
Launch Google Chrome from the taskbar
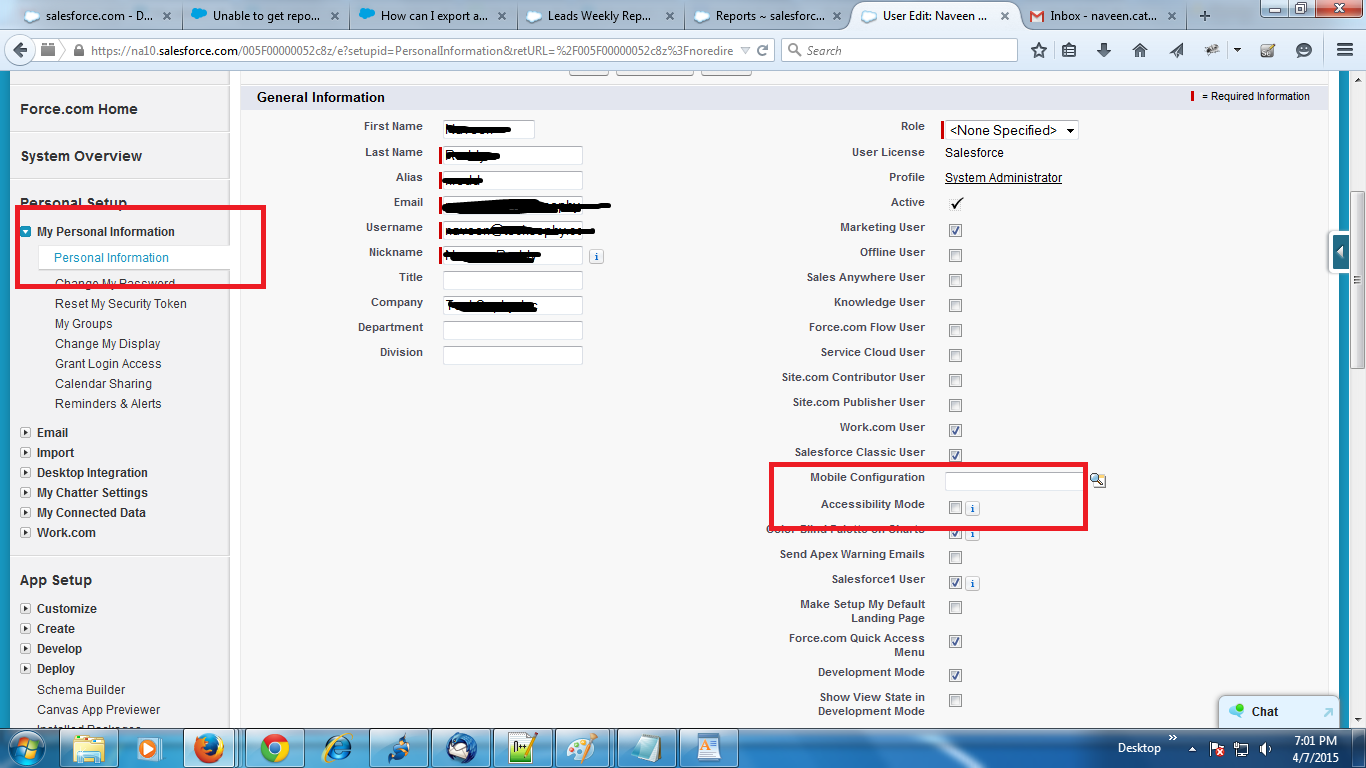tap(275, 748)
